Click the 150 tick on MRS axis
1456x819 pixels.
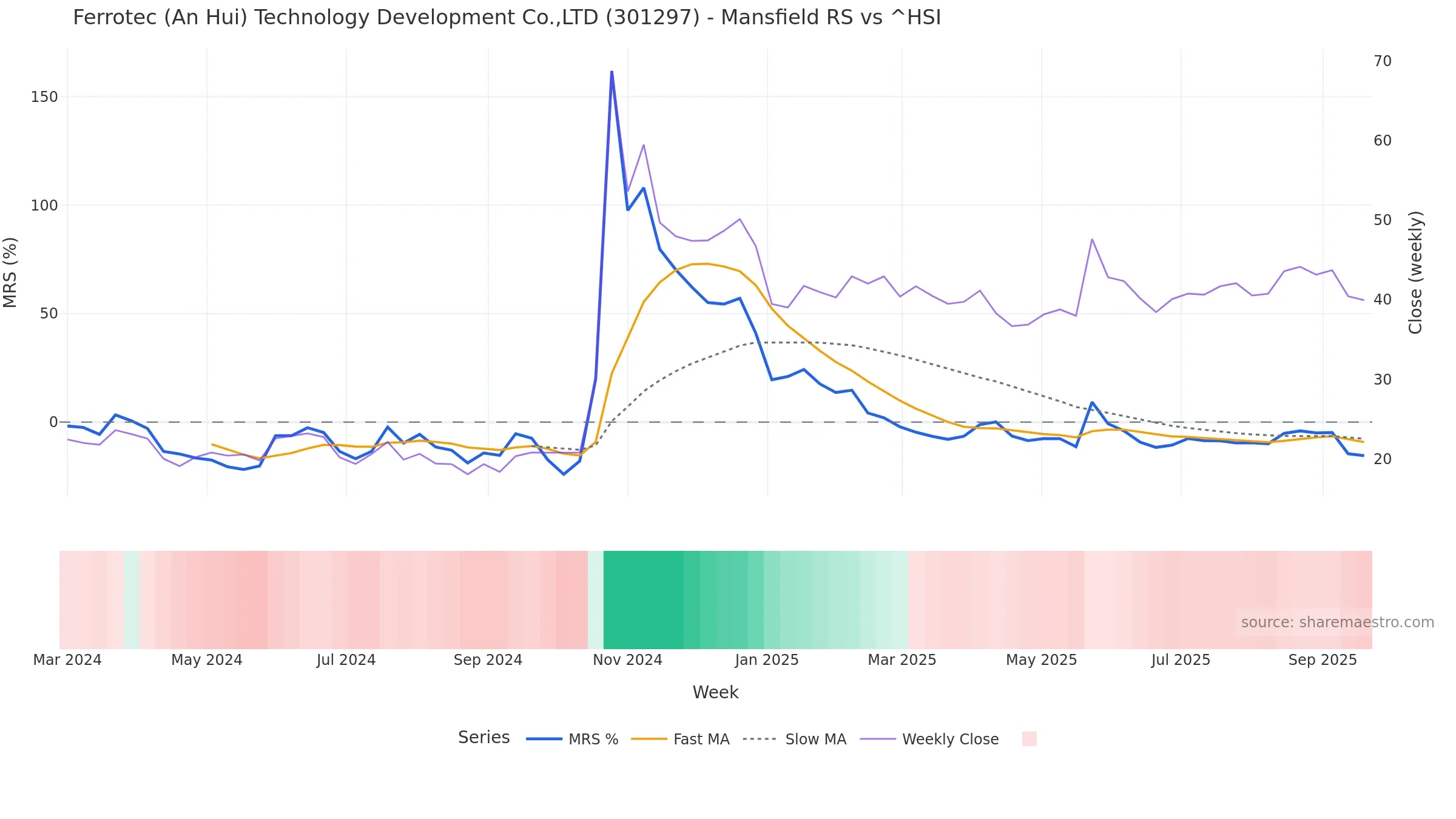coord(44,97)
